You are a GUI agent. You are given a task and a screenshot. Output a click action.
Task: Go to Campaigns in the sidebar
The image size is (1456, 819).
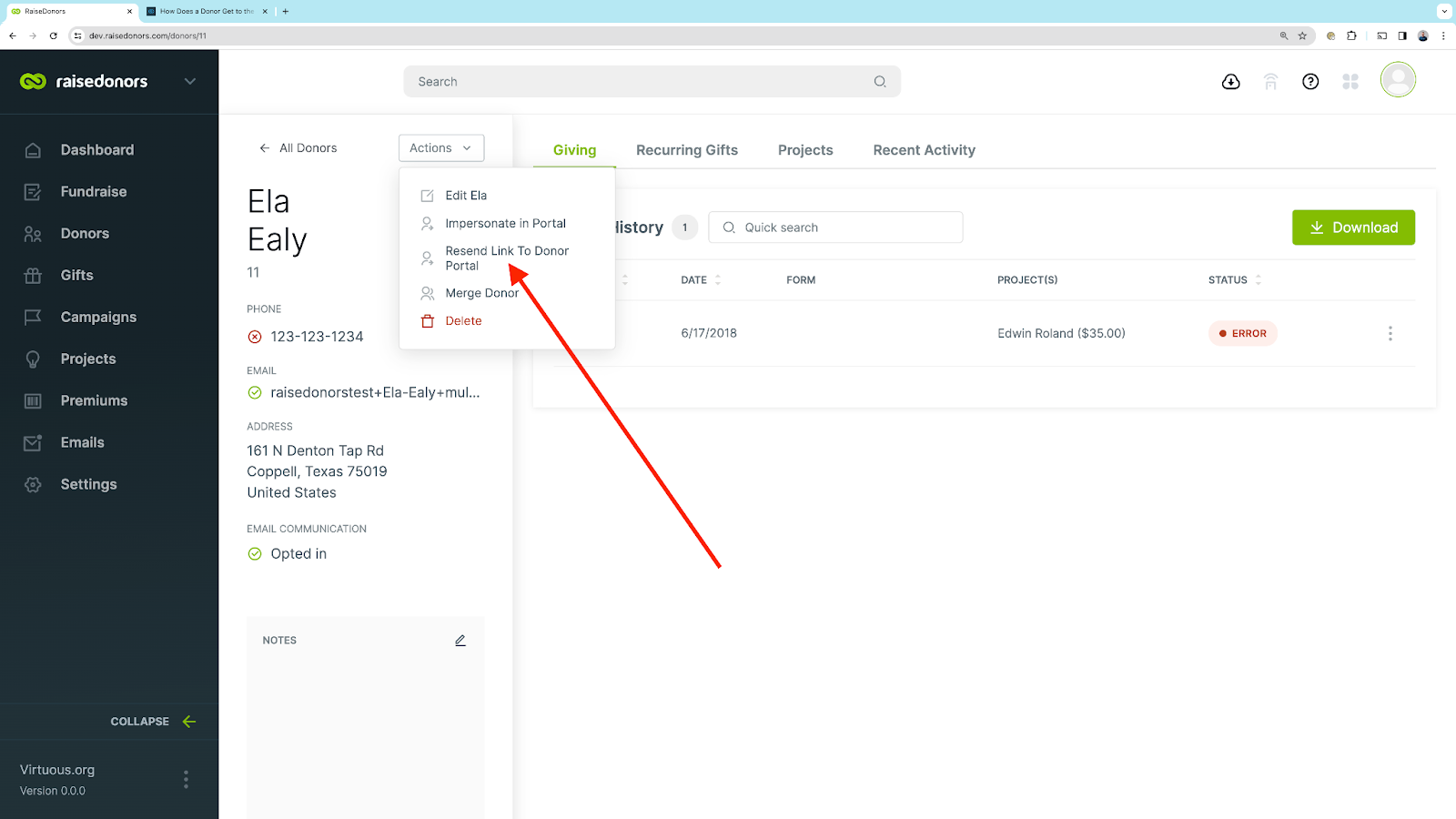tap(98, 318)
